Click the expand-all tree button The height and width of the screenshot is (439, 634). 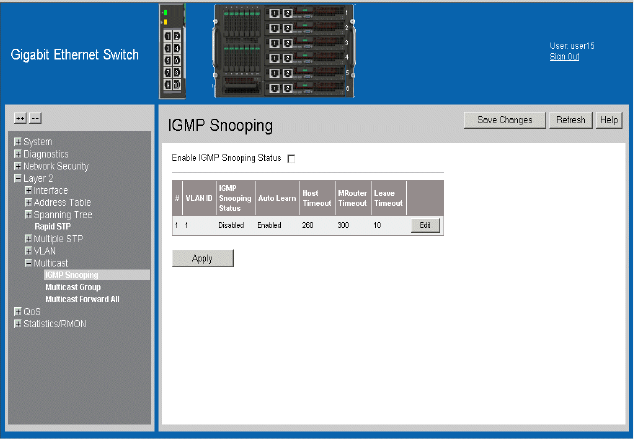[19, 118]
